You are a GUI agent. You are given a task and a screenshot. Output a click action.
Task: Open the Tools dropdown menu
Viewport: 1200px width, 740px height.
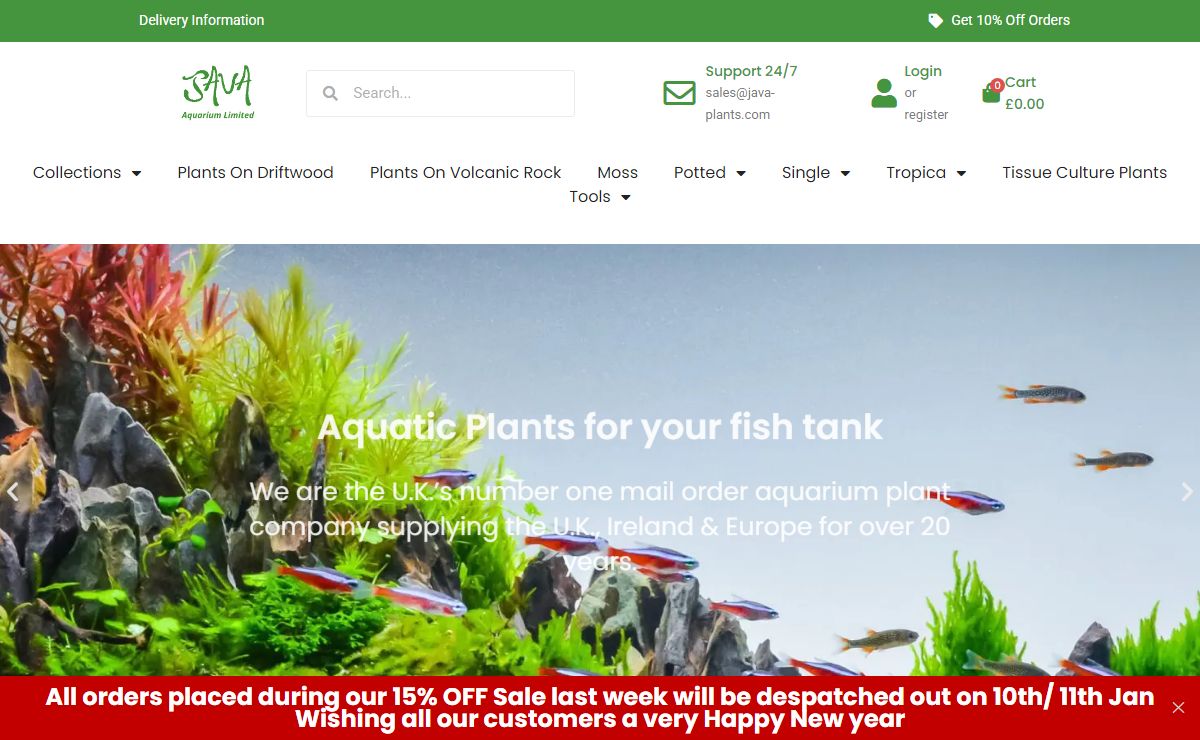[600, 197]
